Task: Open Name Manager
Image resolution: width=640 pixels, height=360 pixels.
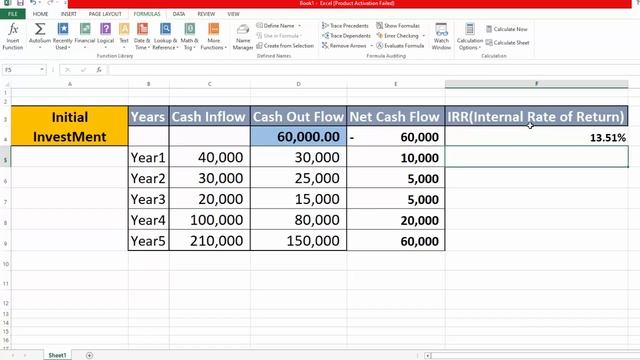Action: pos(242,36)
